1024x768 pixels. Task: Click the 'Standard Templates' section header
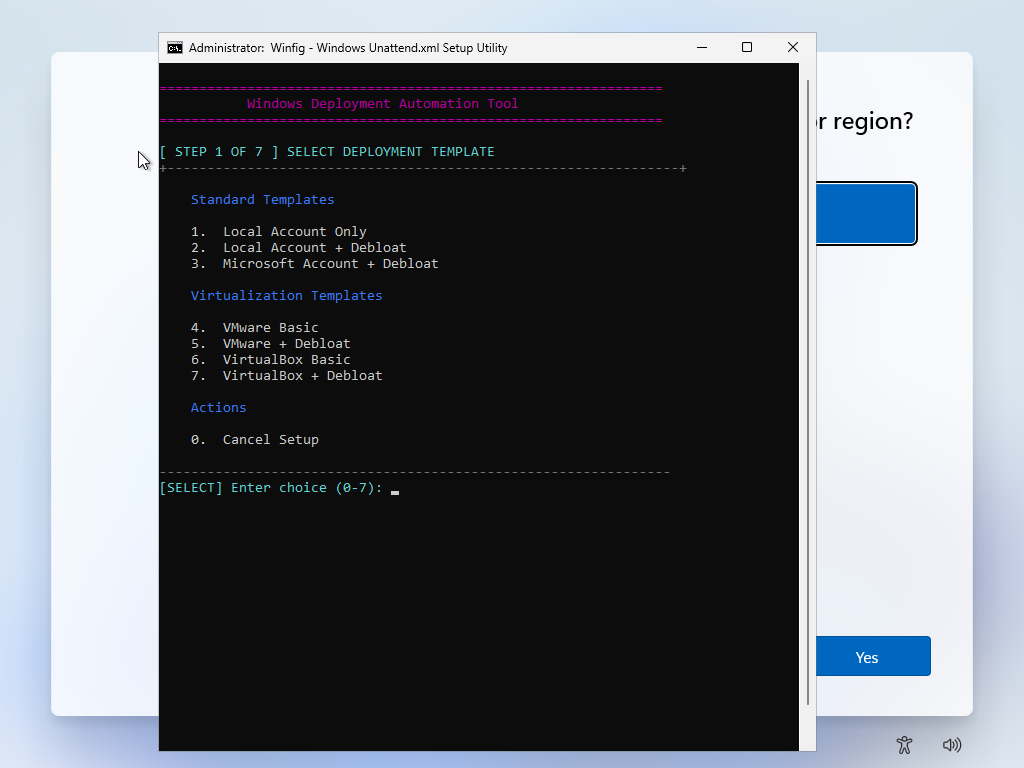pos(263,199)
